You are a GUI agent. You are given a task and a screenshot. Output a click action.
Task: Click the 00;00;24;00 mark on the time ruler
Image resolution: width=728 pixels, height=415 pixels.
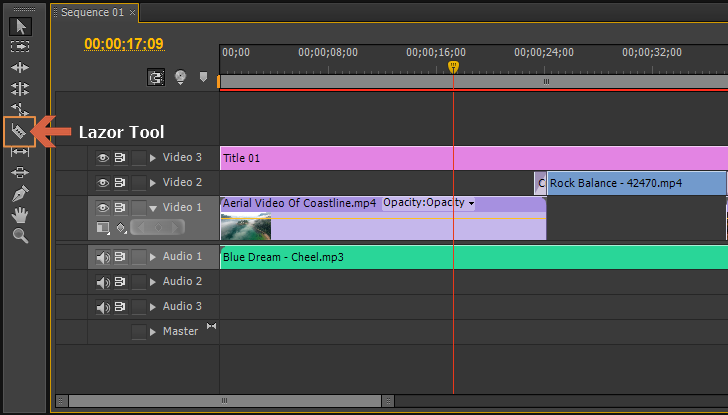click(x=544, y=52)
